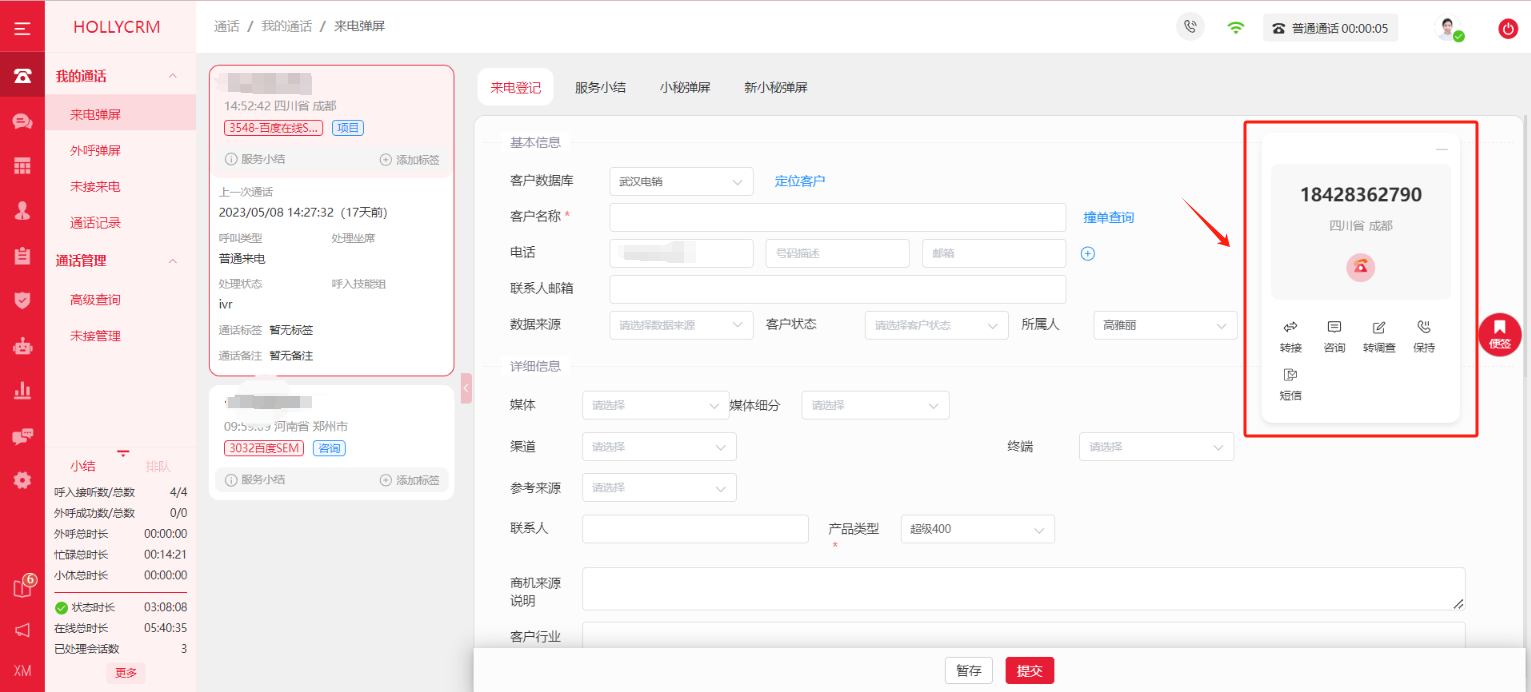
Task: Click the 更多 button under stats
Action: 126,673
